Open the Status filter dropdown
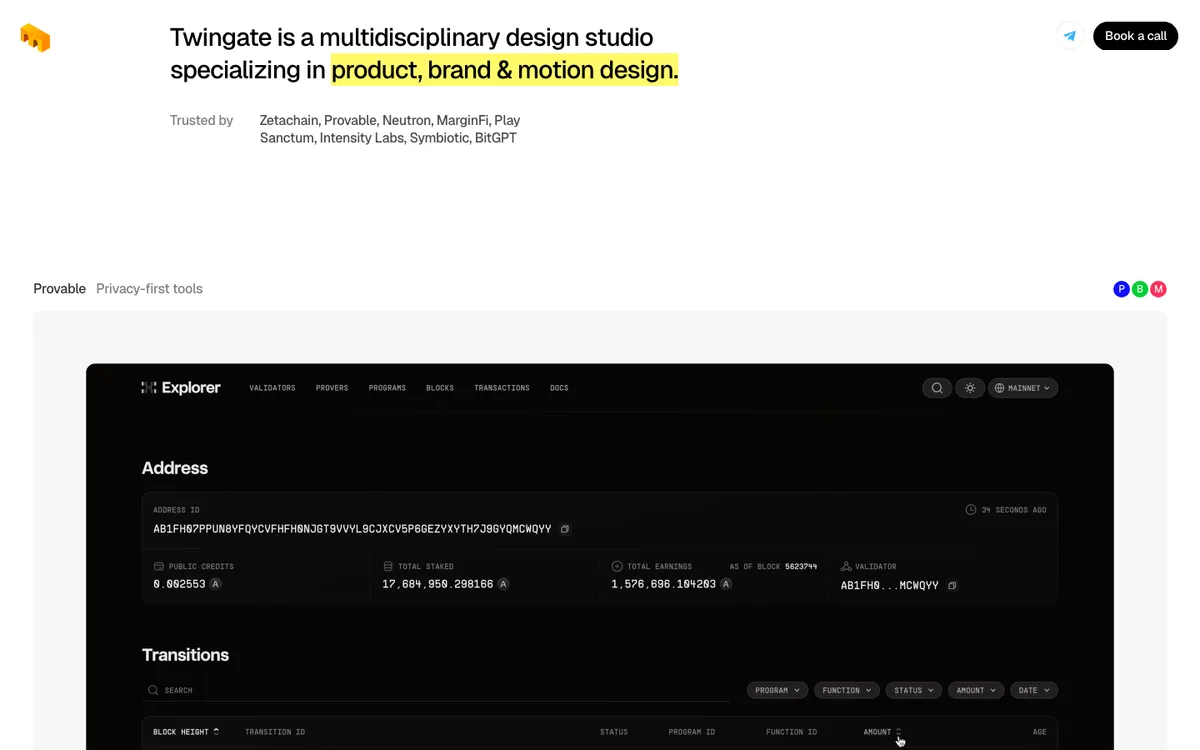Viewport: 1200px width, 750px height. pyautogui.click(x=914, y=690)
